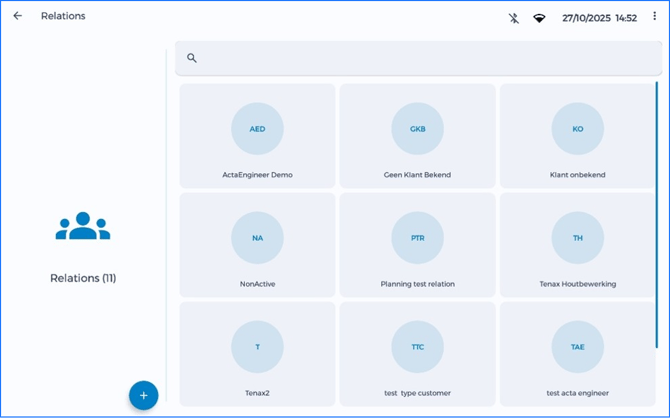
Task: Click the Relations group people icon
Action: click(x=83, y=226)
